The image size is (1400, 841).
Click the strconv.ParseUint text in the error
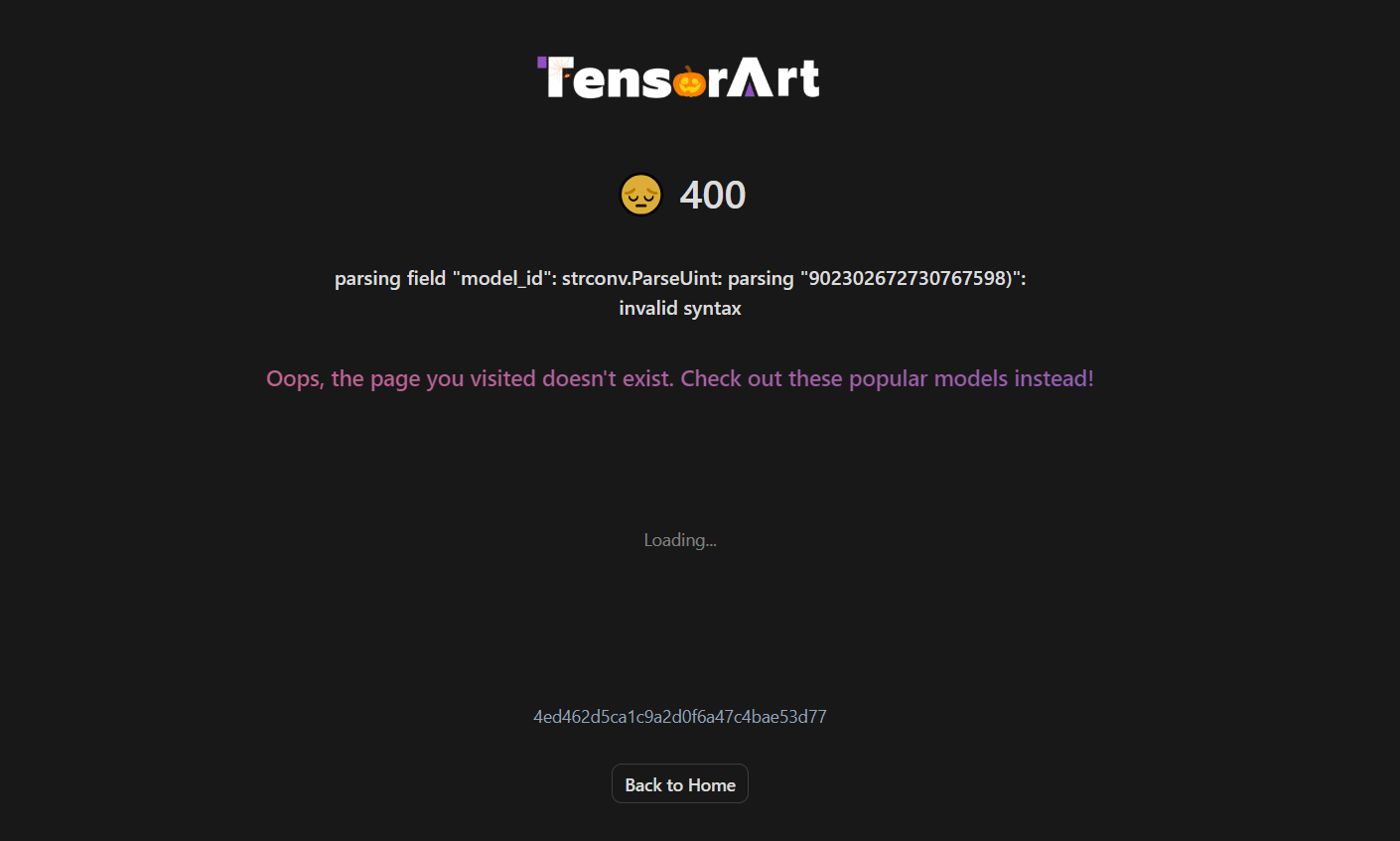tap(641, 278)
